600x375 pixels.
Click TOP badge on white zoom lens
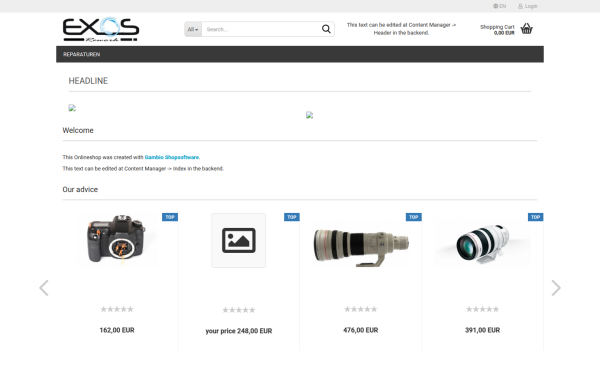tap(535, 217)
